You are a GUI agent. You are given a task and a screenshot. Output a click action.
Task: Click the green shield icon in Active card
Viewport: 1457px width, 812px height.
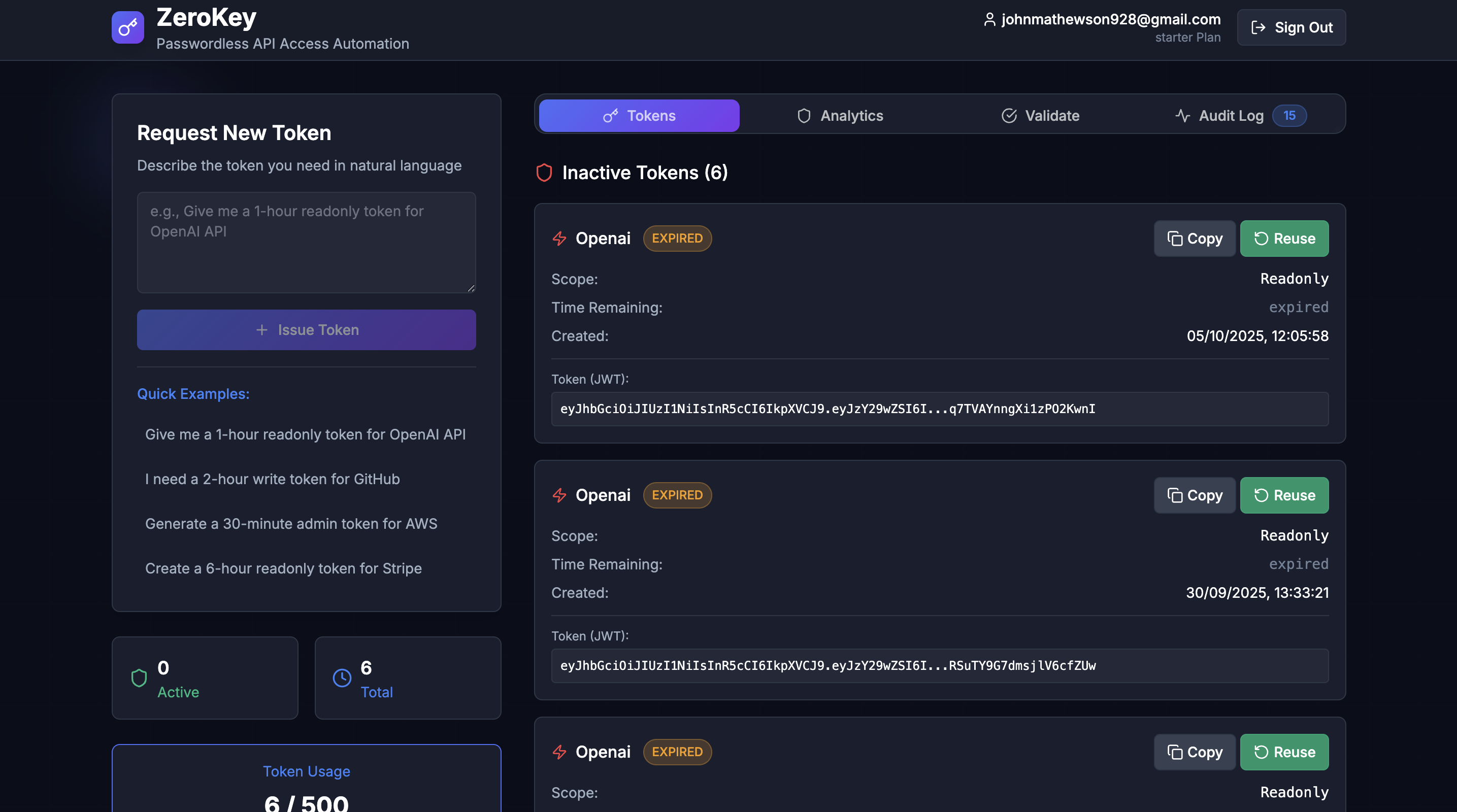(139, 678)
